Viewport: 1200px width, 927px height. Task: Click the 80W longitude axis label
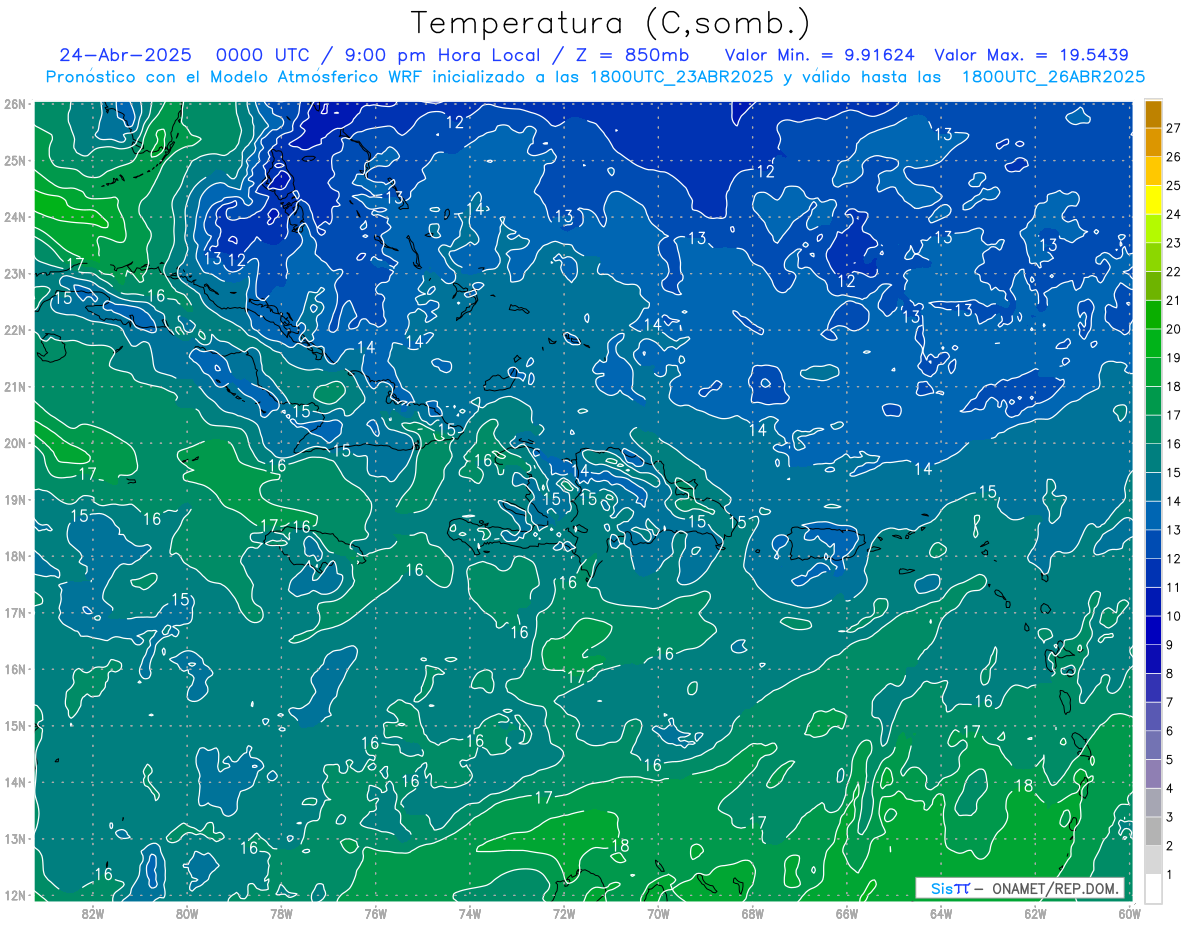(x=187, y=913)
